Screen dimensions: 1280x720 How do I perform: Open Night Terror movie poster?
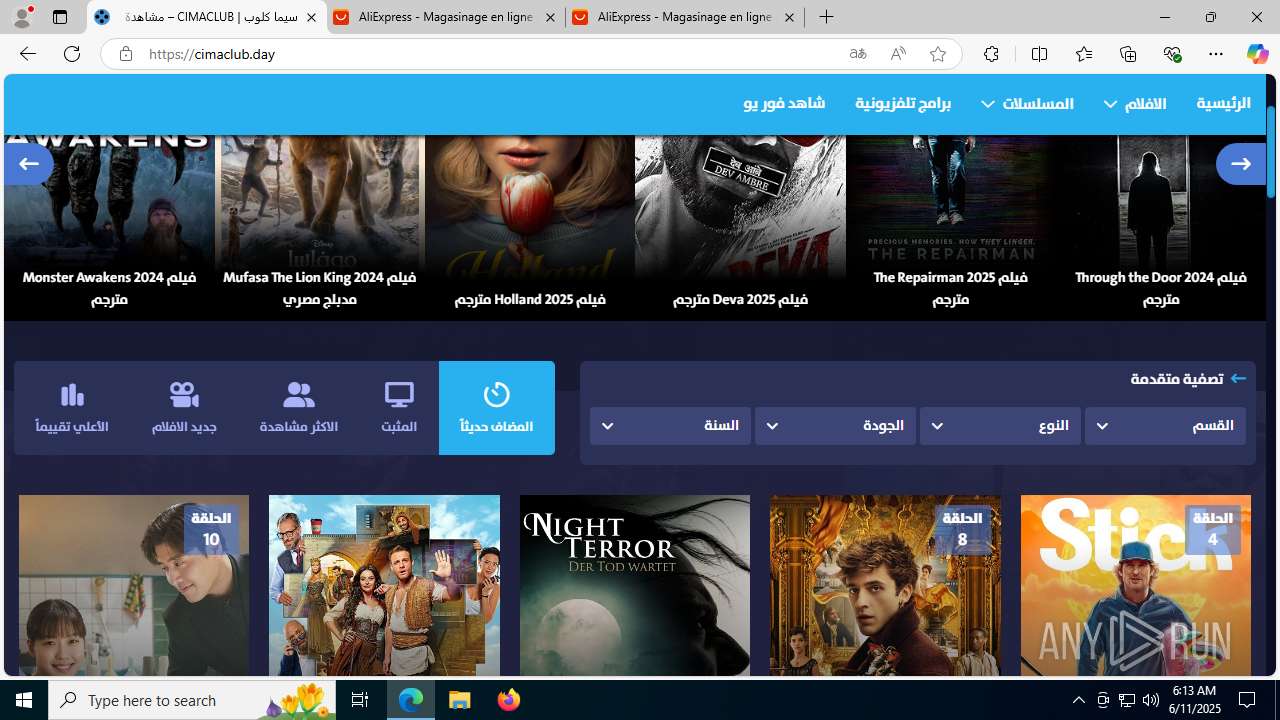[635, 585]
